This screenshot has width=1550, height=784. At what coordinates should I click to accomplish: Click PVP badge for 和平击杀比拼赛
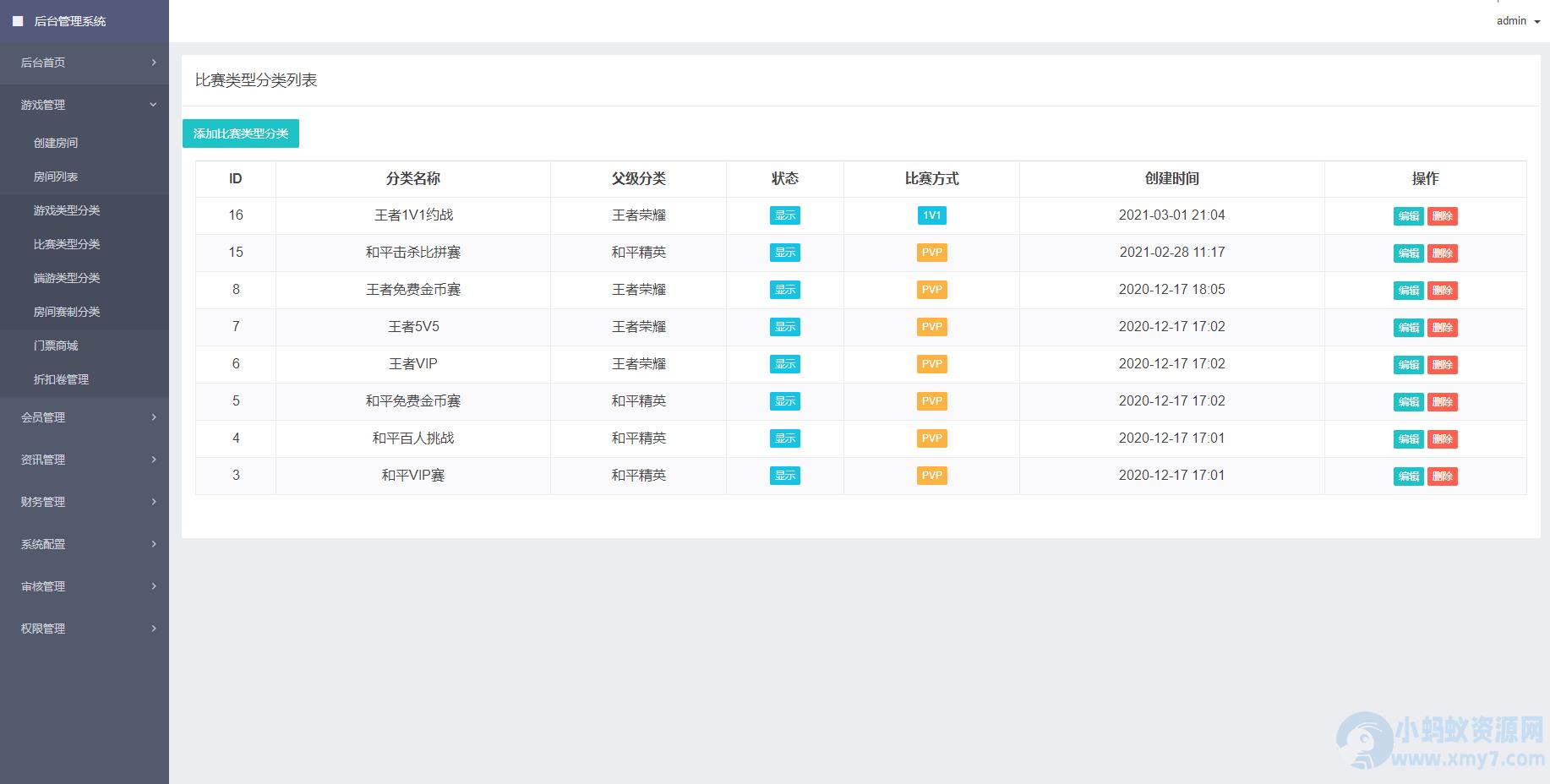click(932, 253)
